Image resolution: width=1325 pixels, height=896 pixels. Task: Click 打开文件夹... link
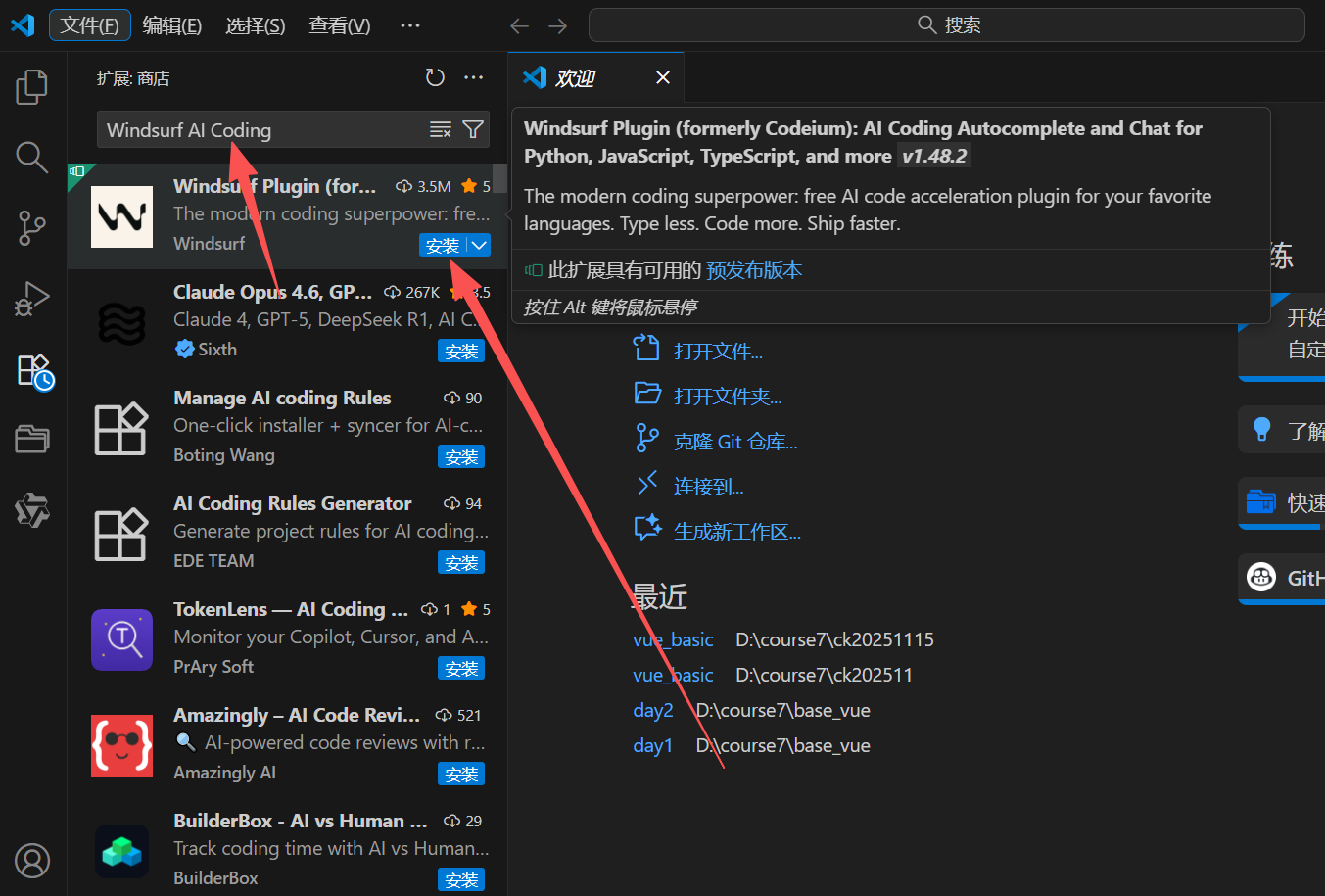pos(728,397)
